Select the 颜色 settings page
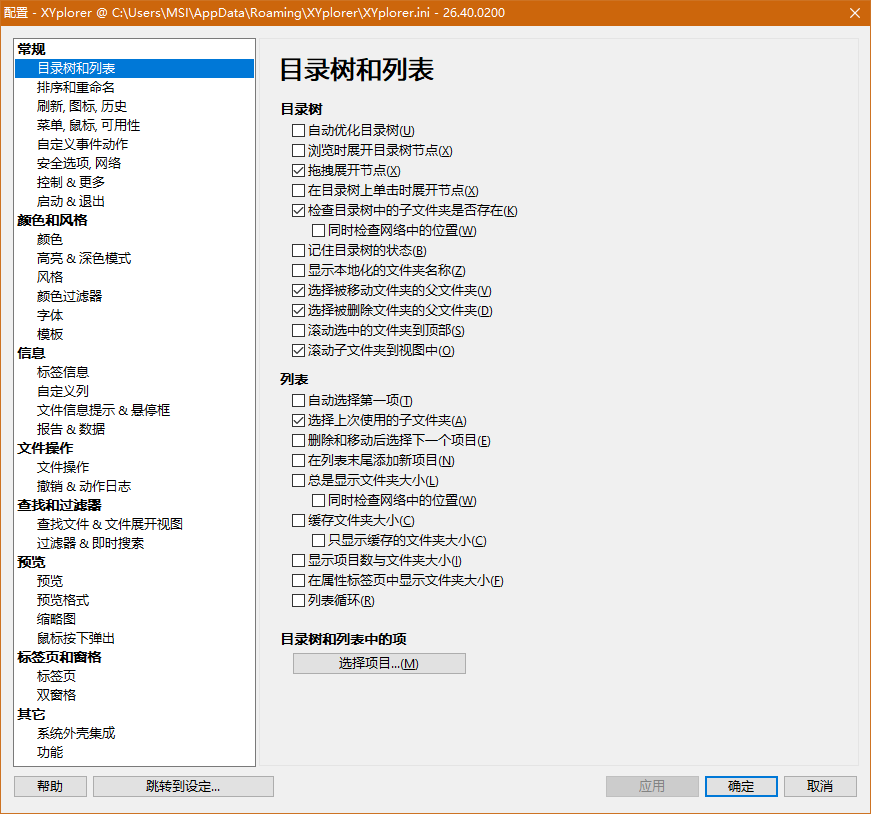 [49, 239]
